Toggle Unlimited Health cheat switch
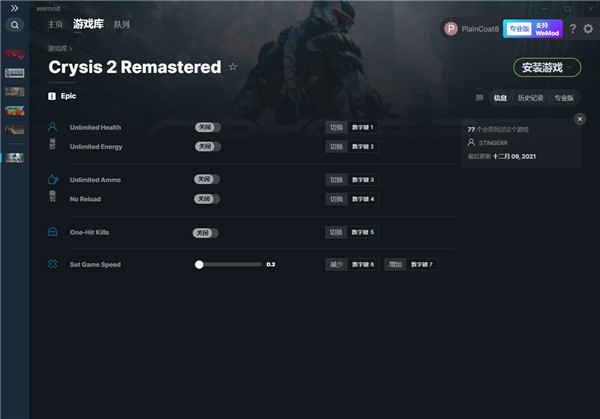Viewport: 600px width, 419px height. pyautogui.click(x=207, y=127)
